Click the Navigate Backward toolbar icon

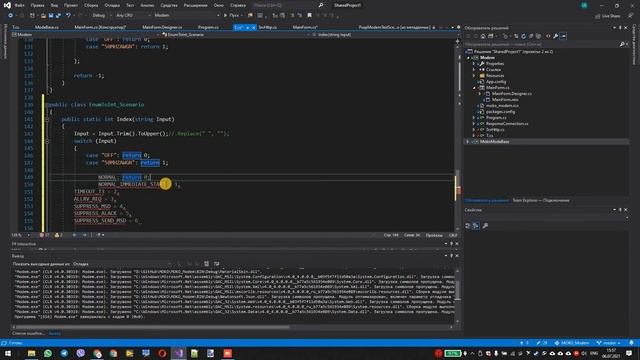click(10, 16)
